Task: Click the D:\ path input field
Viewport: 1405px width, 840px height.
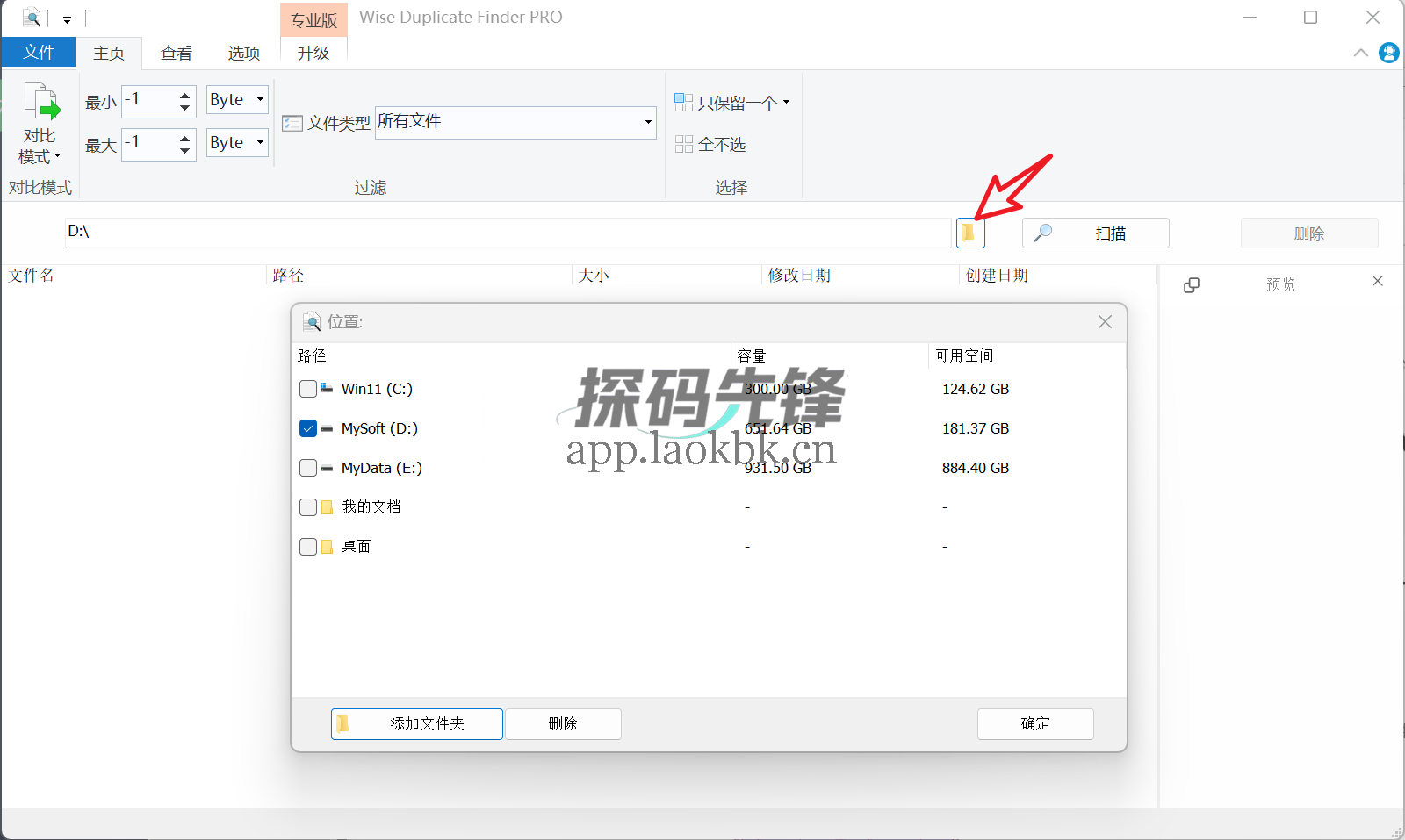Action: point(508,233)
